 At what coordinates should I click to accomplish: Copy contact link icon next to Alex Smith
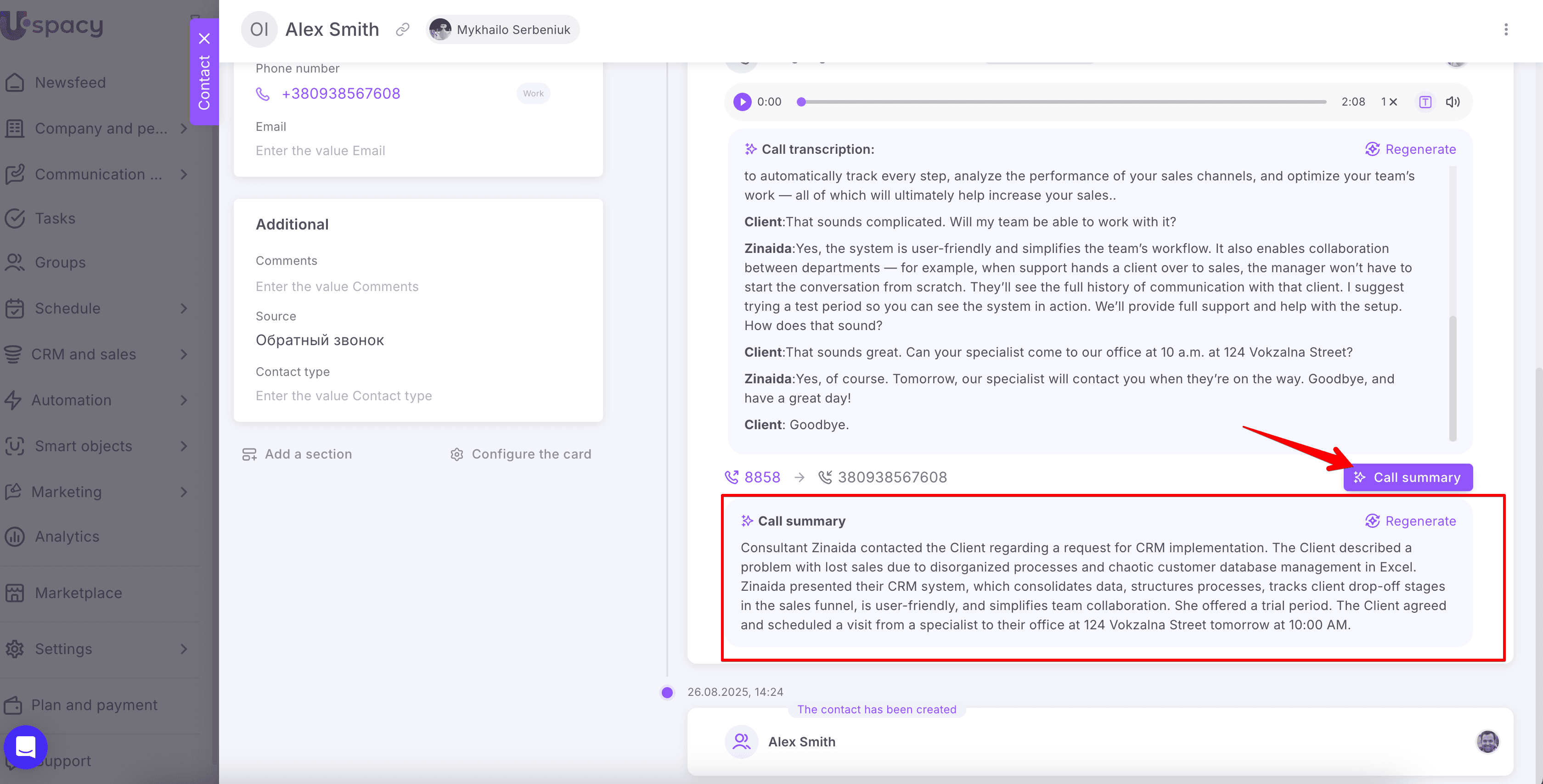(403, 29)
